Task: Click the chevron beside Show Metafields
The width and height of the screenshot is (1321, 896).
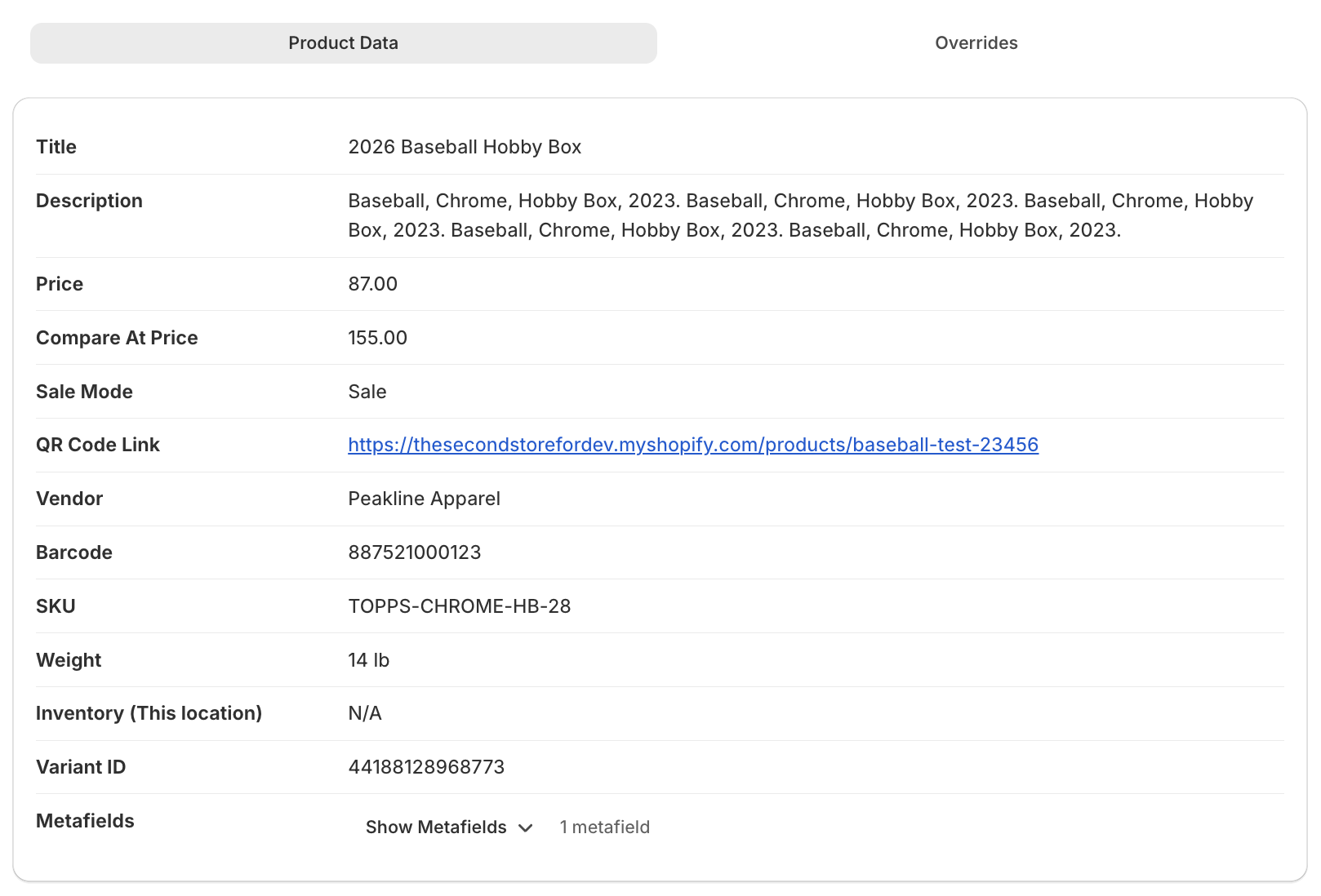Action: 526,828
